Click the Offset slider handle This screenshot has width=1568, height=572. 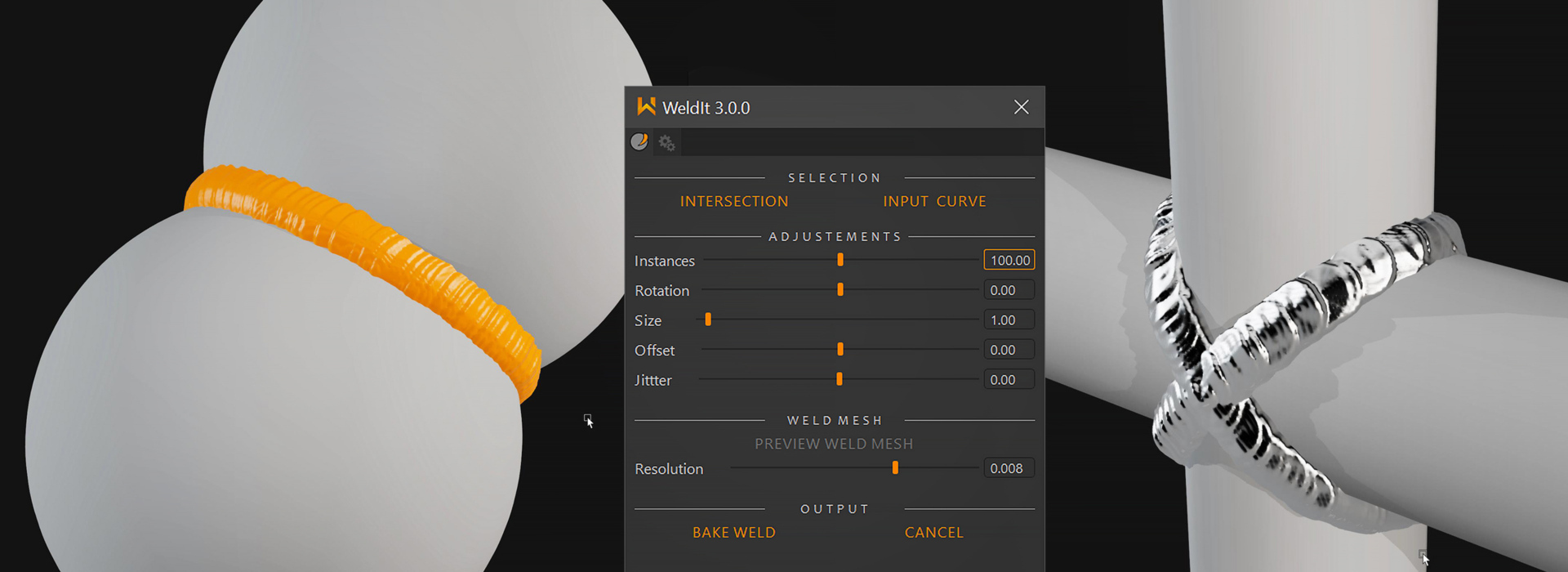tap(840, 350)
